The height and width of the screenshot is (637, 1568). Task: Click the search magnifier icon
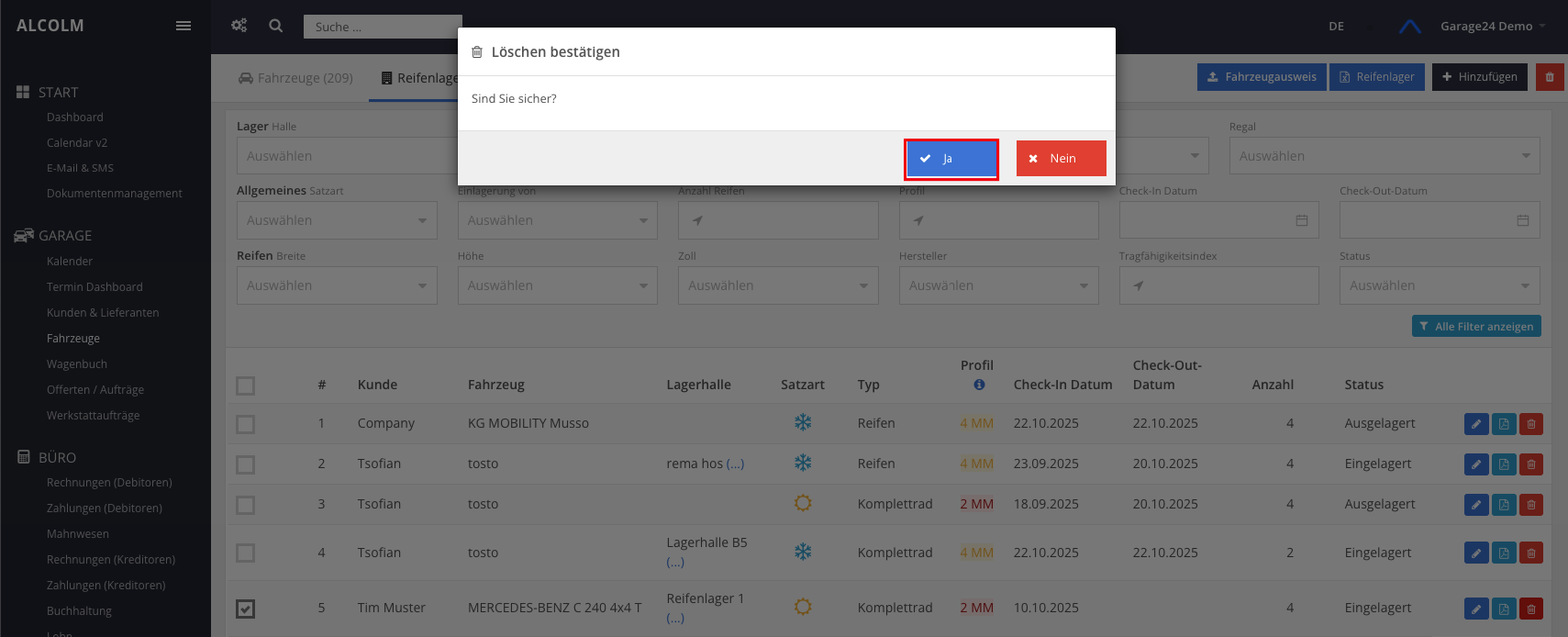click(276, 26)
